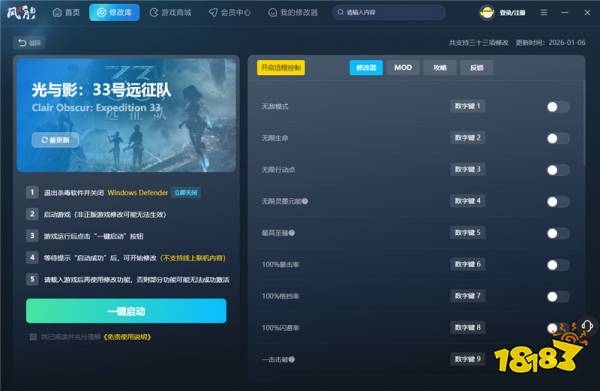Enable the switch for 数字键 4 cheat
Image resolution: width=600 pixels, height=391 pixels.
pos(558,202)
